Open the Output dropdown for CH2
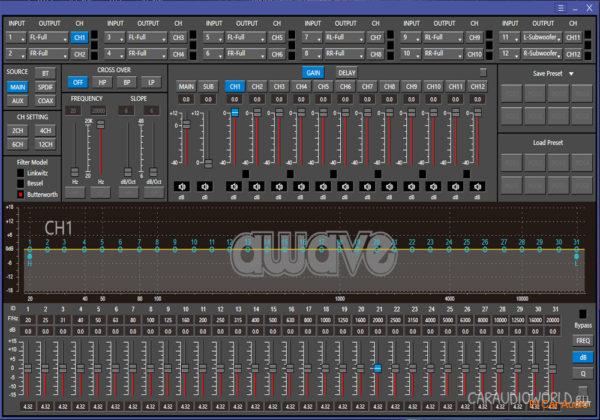The height and width of the screenshot is (420, 600). pyautogui.click(x=48, y=54)
